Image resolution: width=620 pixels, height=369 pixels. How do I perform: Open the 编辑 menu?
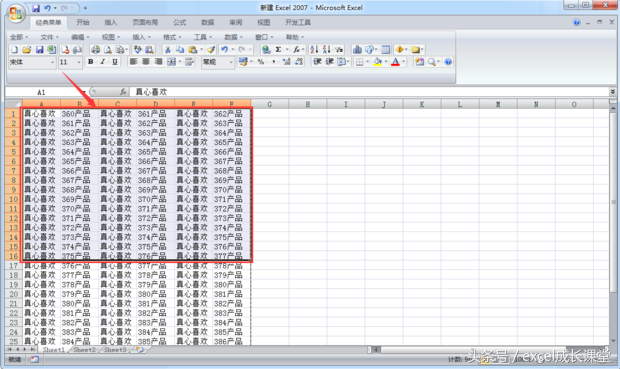click(80, 37)
